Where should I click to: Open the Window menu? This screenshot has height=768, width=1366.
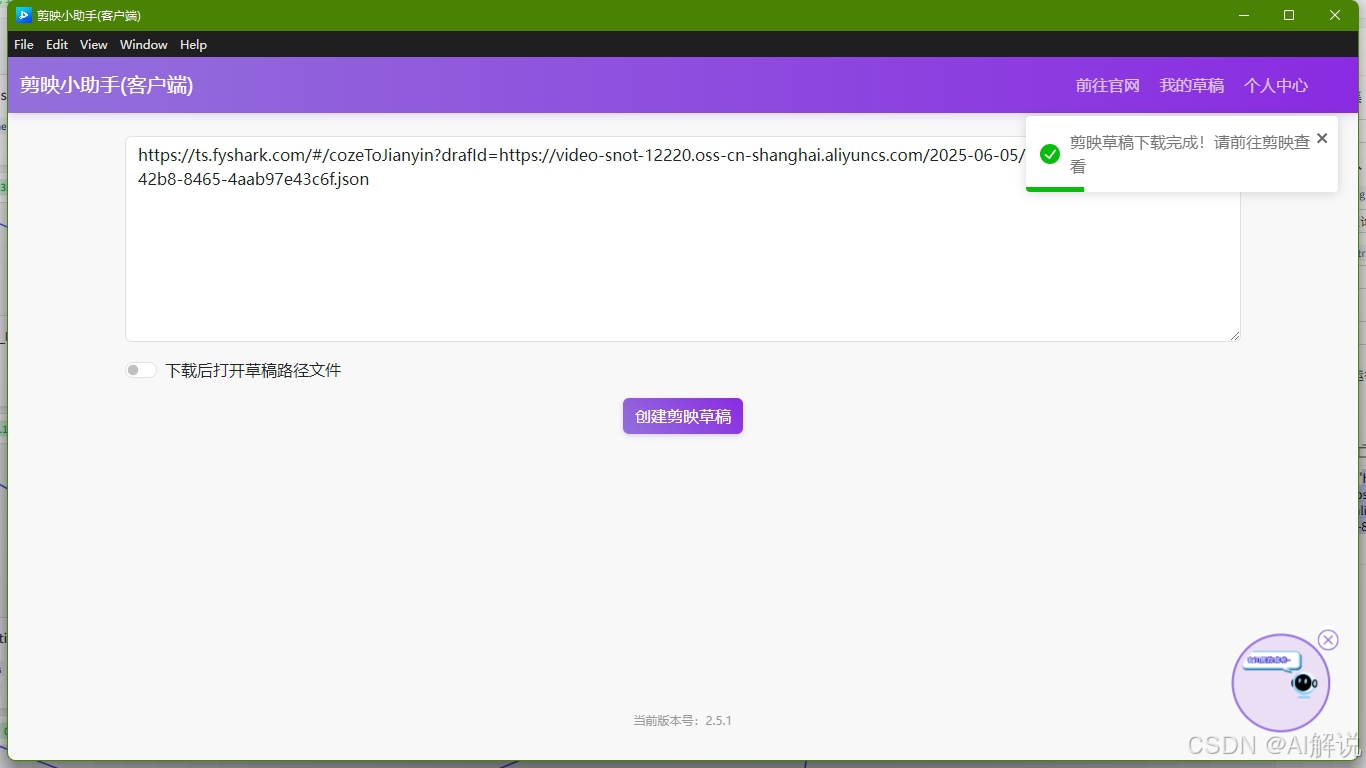pos(144,45)
